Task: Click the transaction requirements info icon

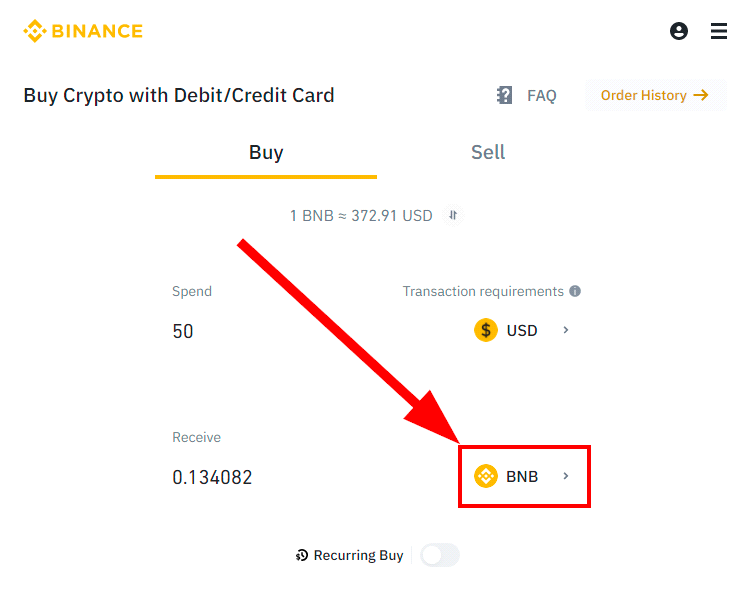Action: click(575, 292)
